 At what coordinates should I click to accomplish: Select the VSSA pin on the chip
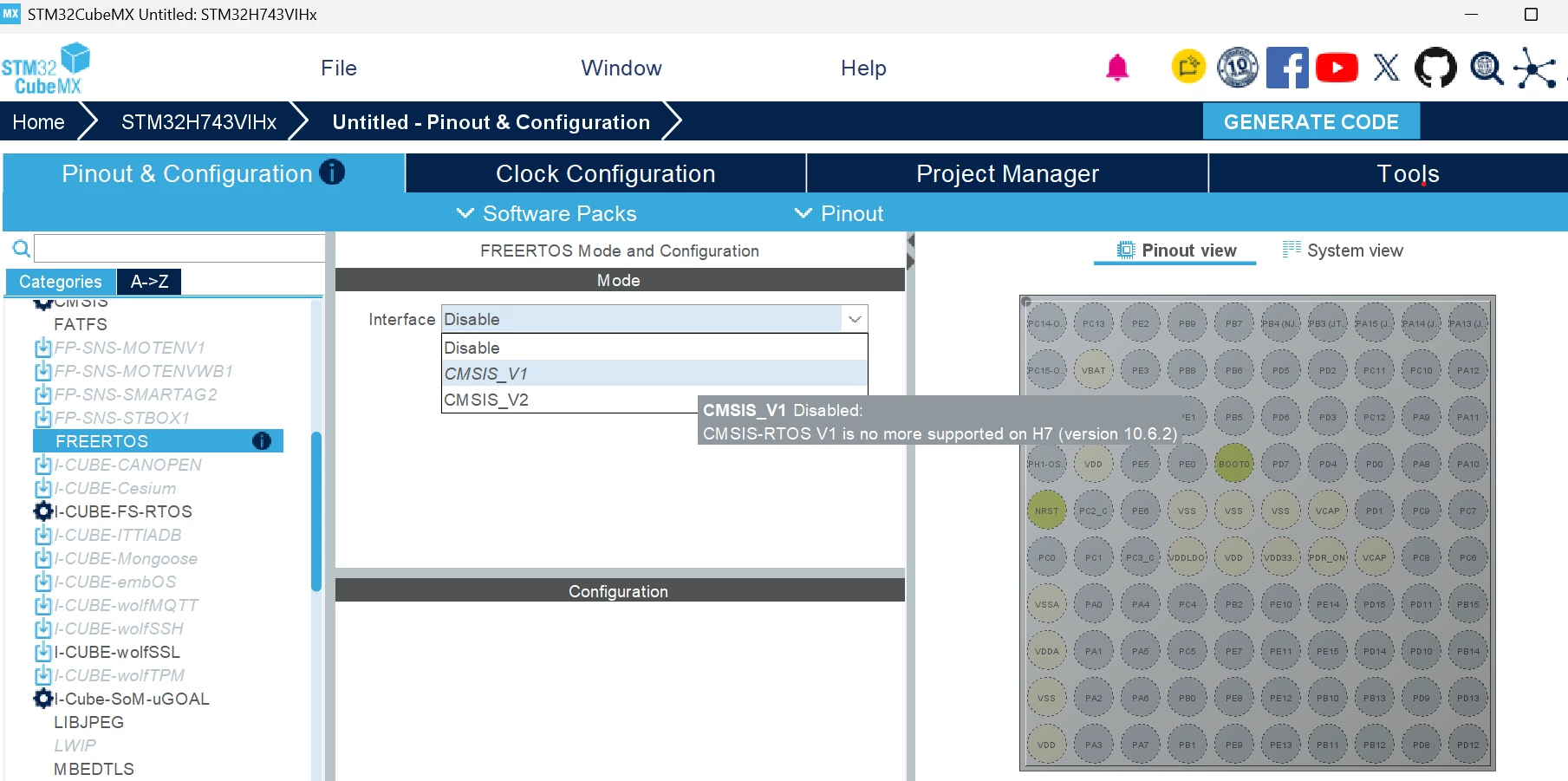pos(1046,604)
